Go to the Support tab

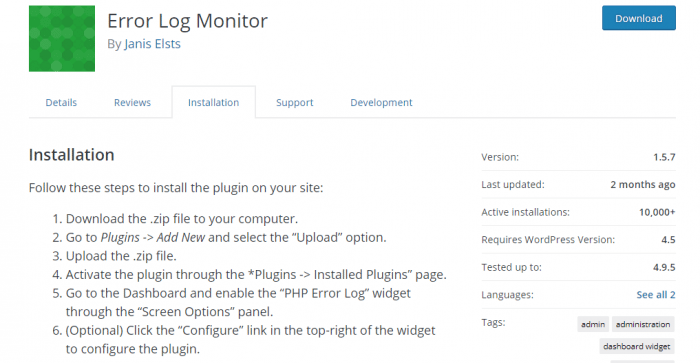pos(295,102)
